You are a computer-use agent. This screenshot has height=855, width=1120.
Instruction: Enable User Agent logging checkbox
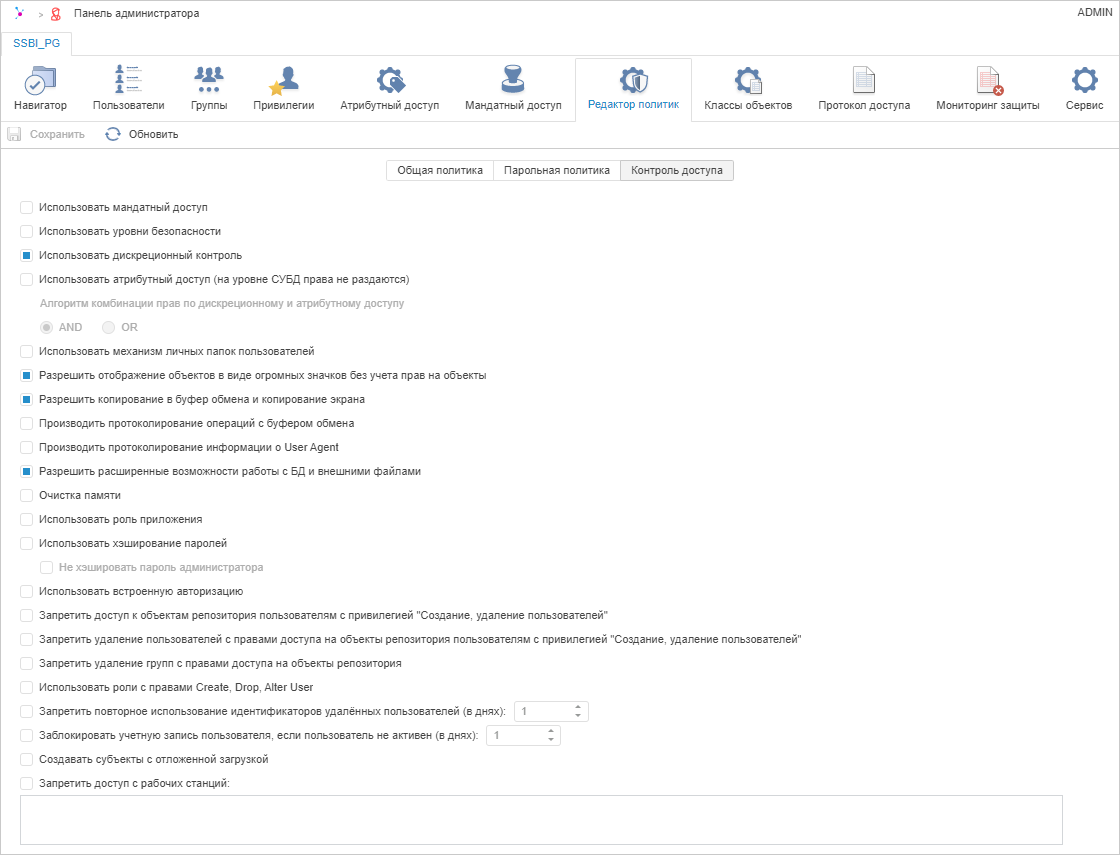pos(26,447)
